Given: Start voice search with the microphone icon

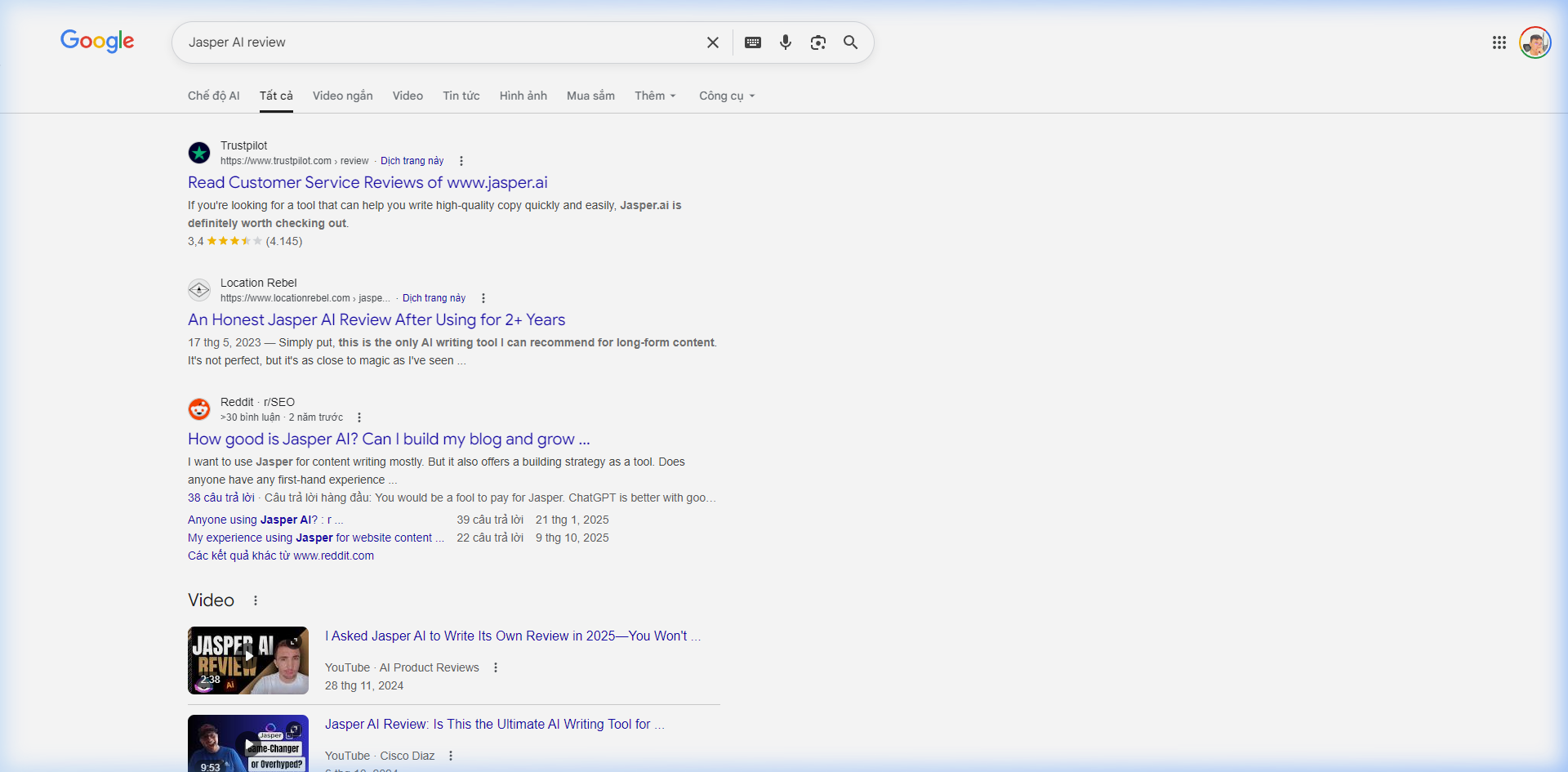Looking at the screenshot, I should pos(786,42).
